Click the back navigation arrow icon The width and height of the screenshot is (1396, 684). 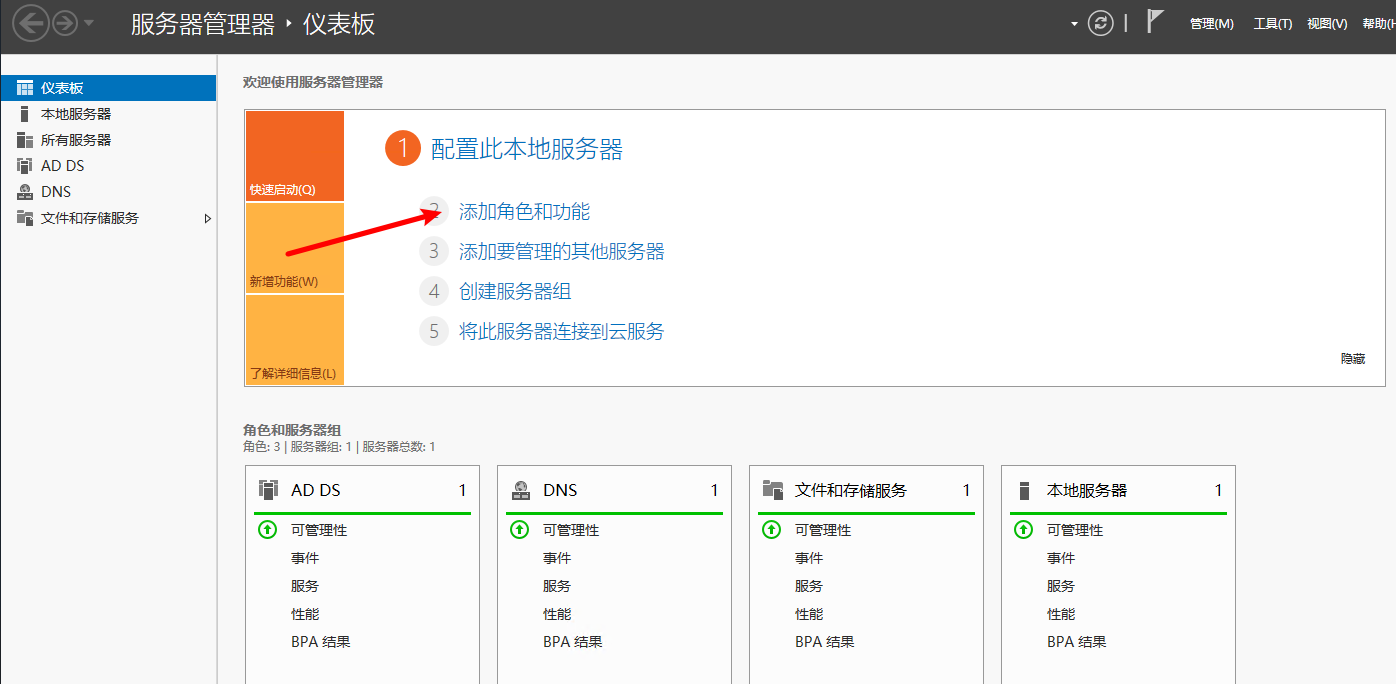[31, 23]
